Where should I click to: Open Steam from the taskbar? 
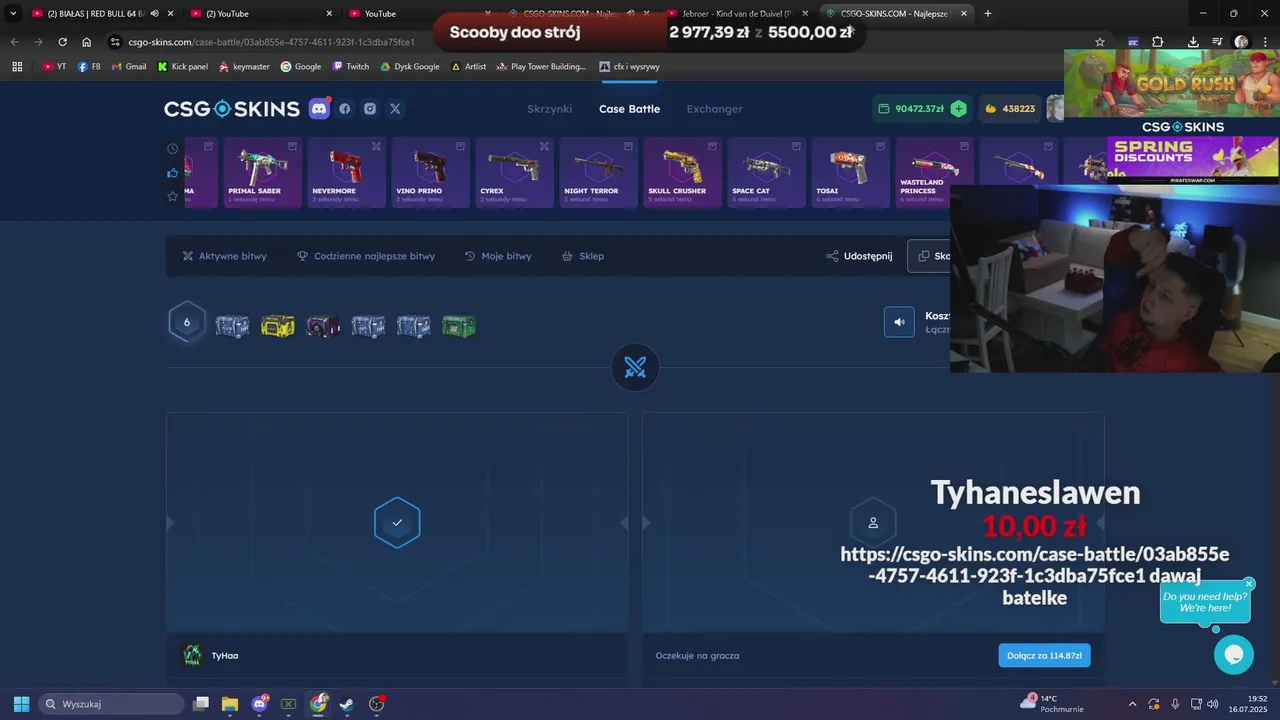pos(347,704)
